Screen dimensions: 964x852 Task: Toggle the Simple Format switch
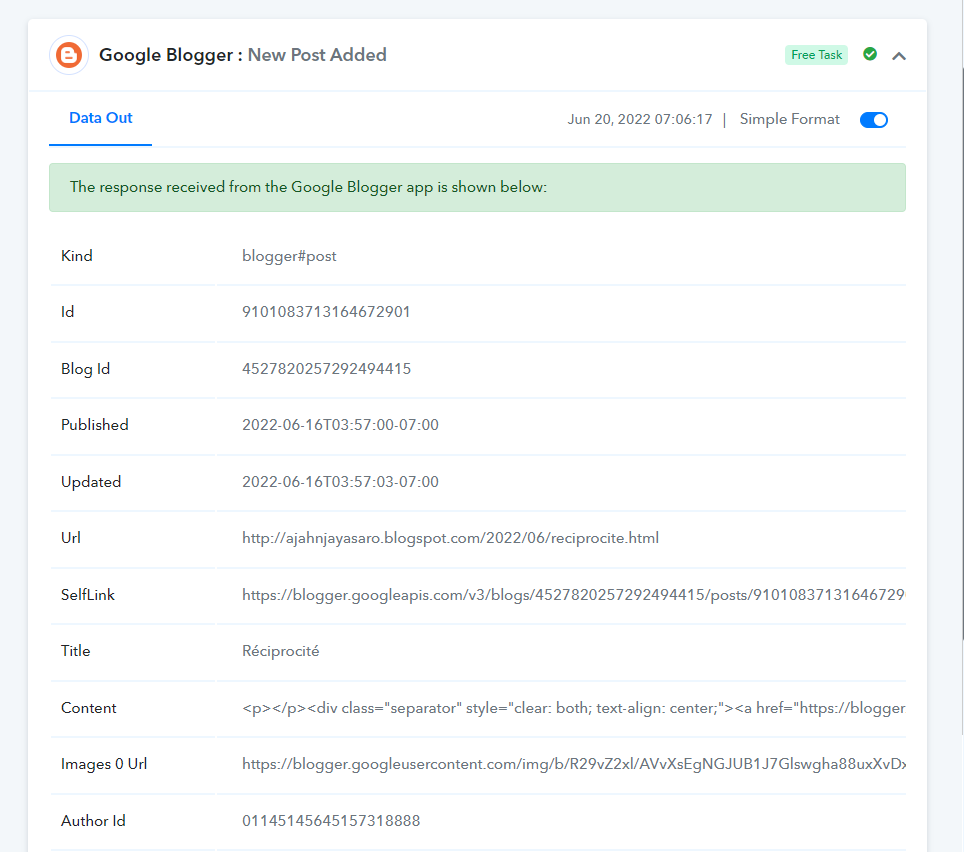point(873,120)
